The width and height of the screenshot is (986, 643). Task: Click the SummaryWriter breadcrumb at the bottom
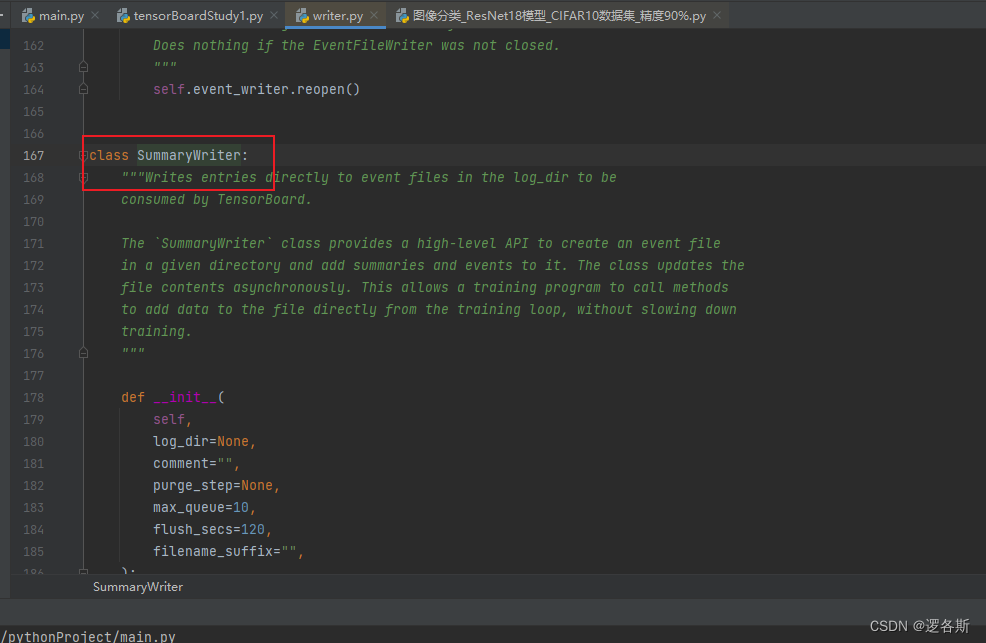137,587
